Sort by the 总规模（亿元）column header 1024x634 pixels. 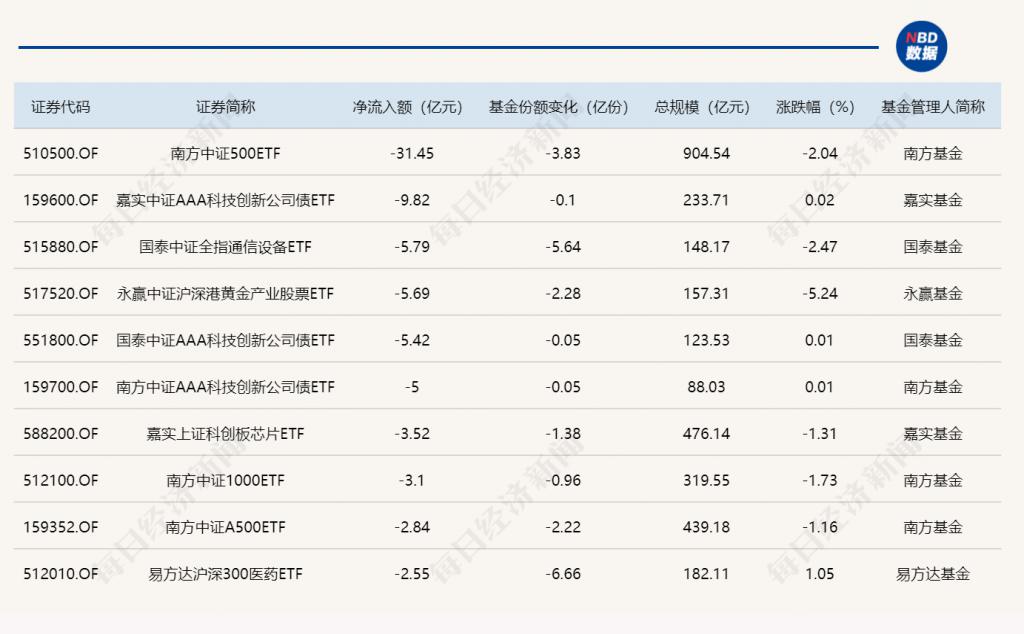pos(702,107)
